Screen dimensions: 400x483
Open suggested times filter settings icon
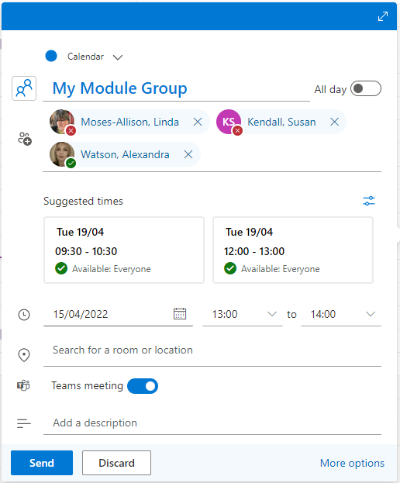pos(369,201)
